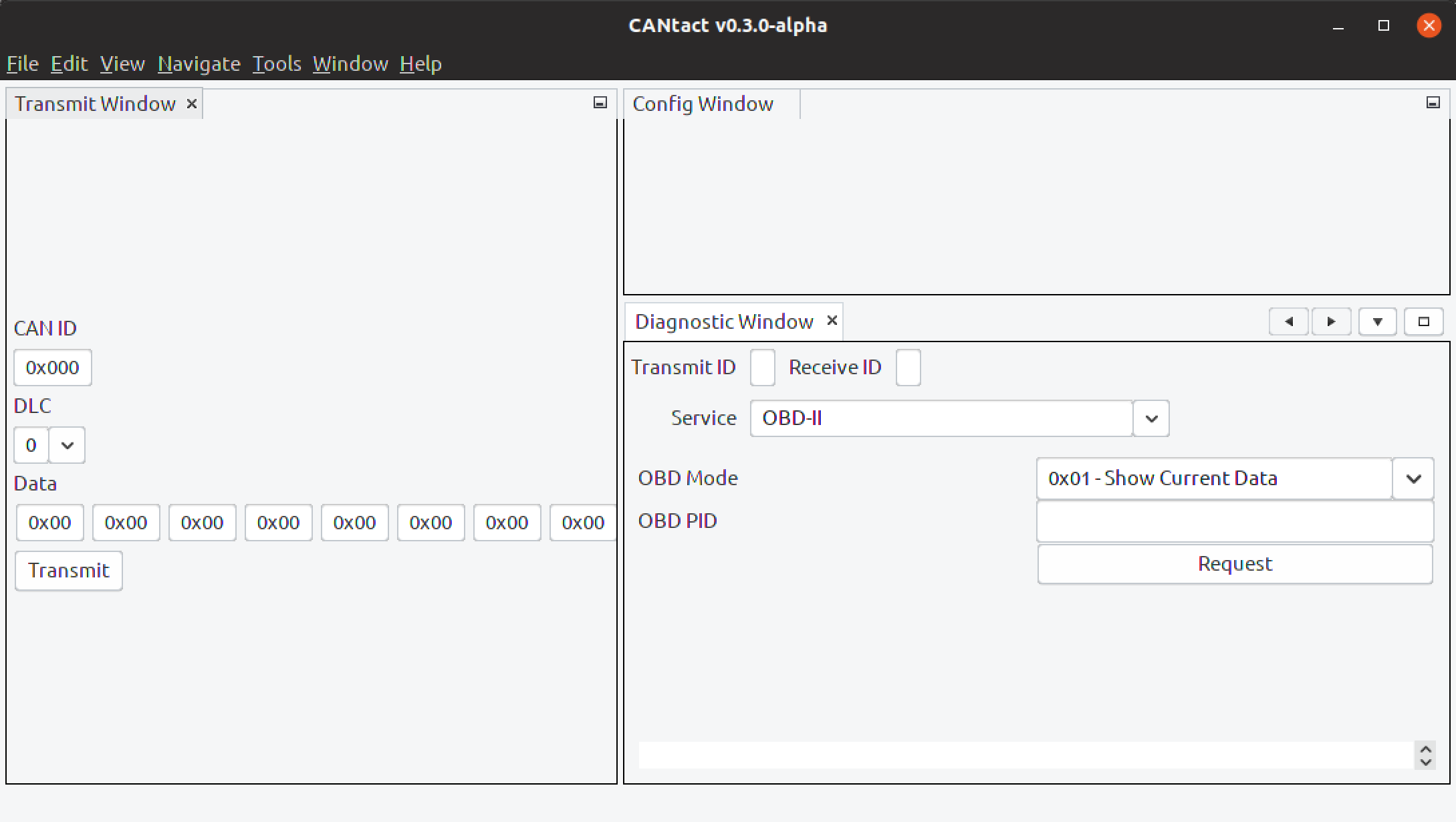1456x822 pixels.
Task: Maximize the Diagnostic Window panel
Action: (1423, 321)
